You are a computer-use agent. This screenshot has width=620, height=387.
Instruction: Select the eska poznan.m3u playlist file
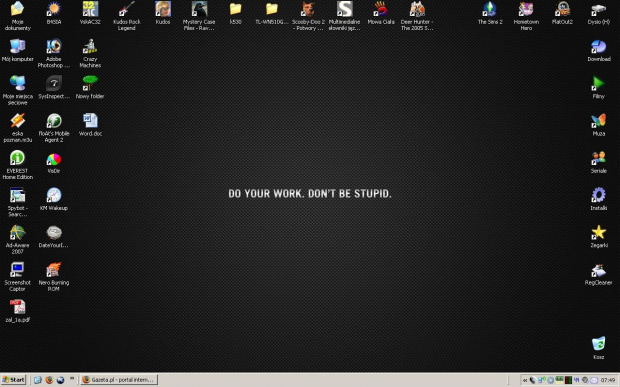pyautogui.click(x=17, y=127)
